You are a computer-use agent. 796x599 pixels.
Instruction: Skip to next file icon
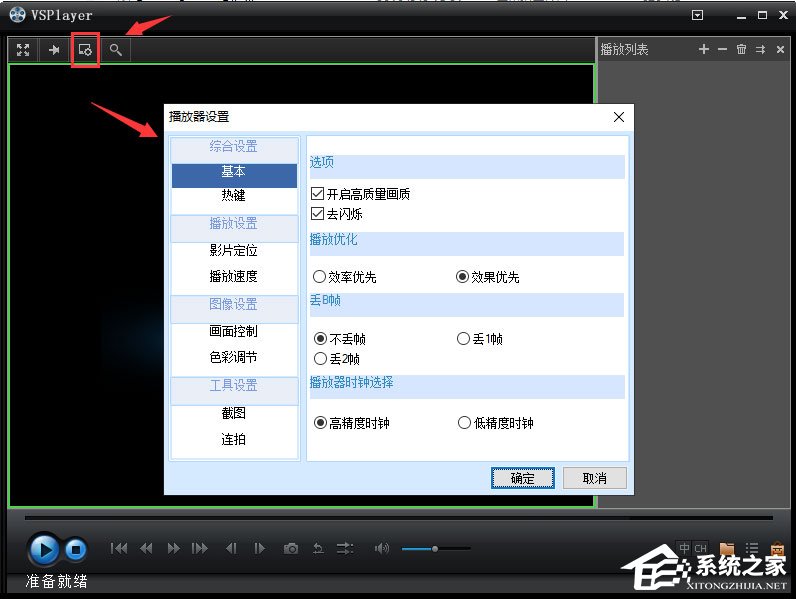200,548
